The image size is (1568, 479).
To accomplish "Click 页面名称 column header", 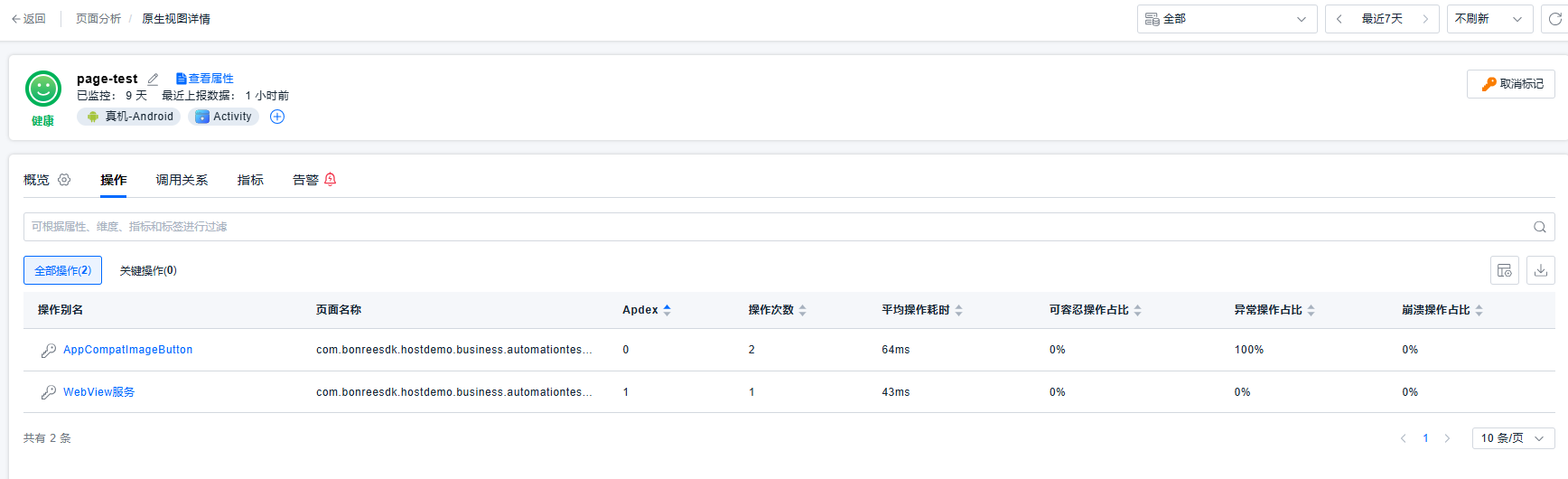I will coord(339,310).
